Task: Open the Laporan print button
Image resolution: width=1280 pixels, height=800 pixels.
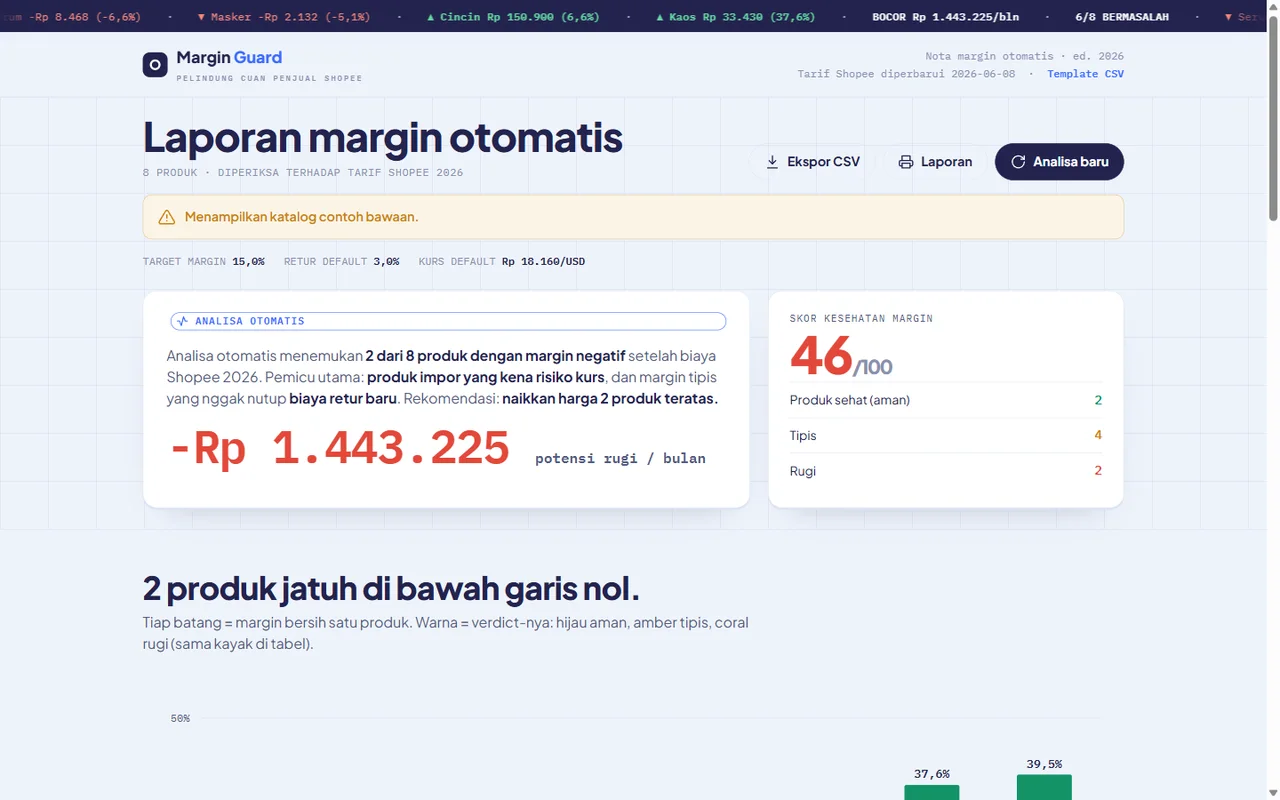Action: pos(935,162)
